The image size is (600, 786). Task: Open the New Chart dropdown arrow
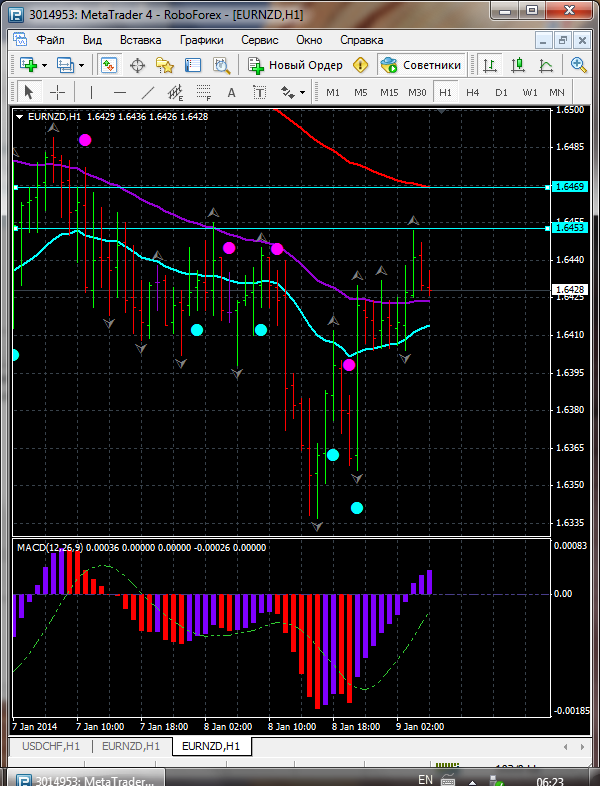(x=45, y=65)
